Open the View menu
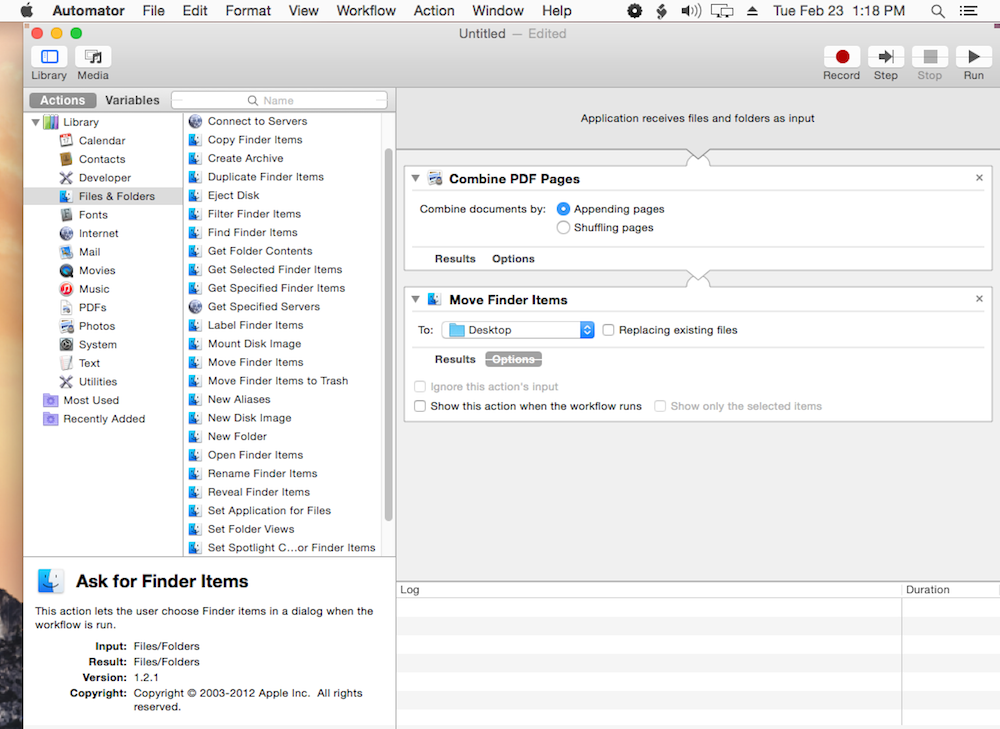 (x=304, y=11)
